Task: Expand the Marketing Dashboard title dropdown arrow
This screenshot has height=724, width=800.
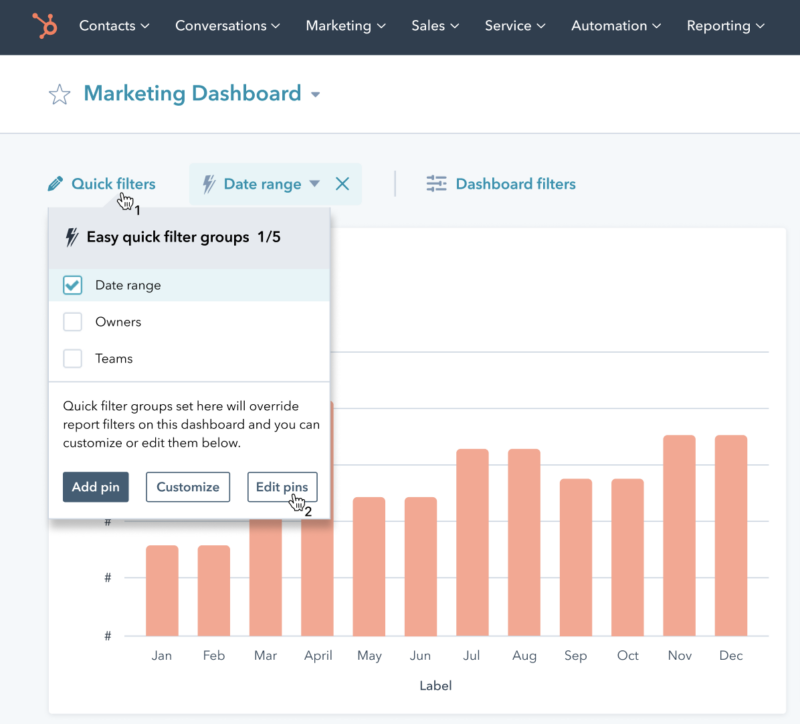Action: pyautogui.click(x=315, y=94)
